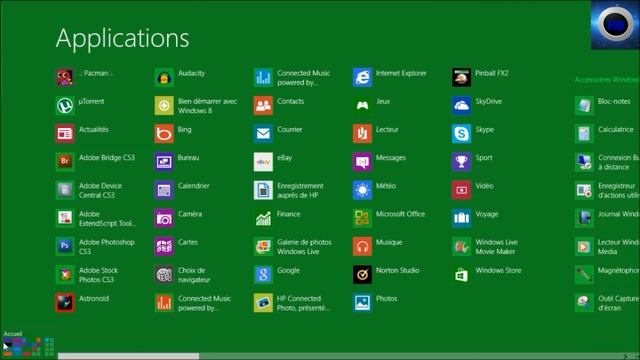
Task: Launch the Voyage suitcase icon
Action: click(462, 218)
